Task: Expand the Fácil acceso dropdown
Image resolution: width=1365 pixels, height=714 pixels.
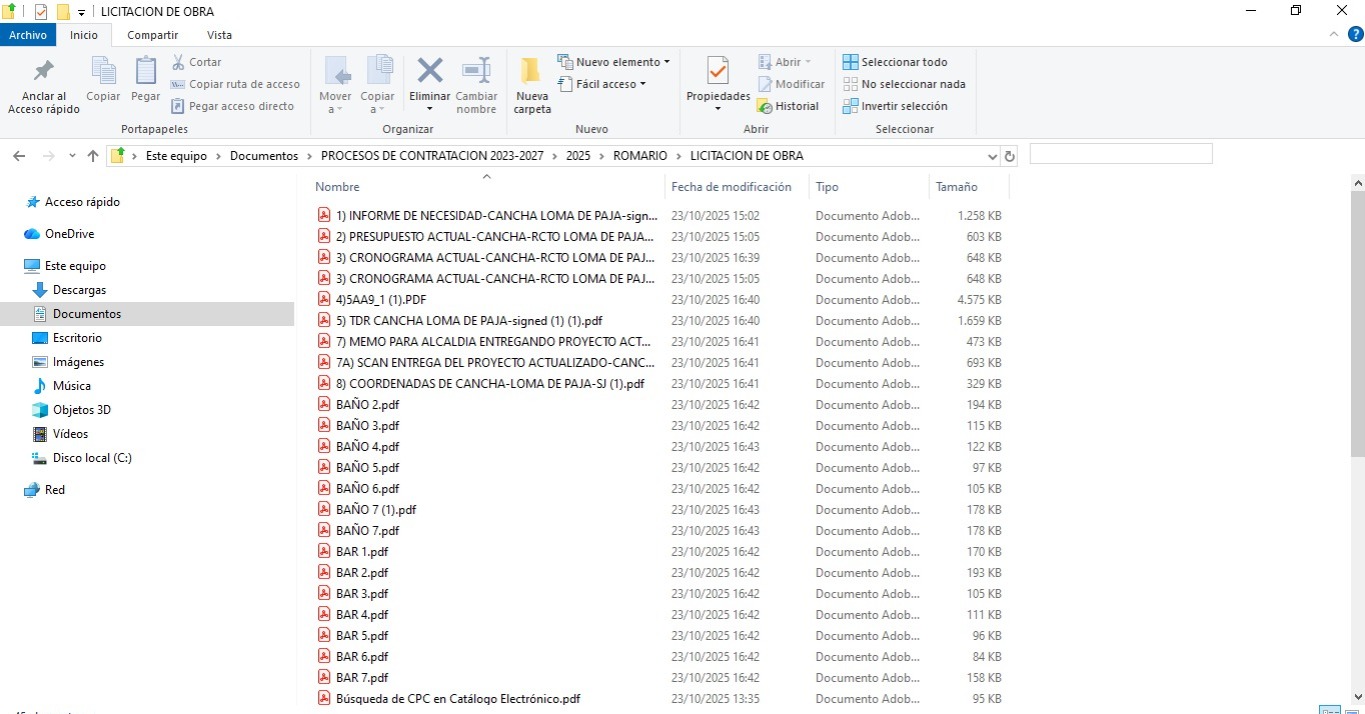Action: pyautogui.click(x=603, y=84)
